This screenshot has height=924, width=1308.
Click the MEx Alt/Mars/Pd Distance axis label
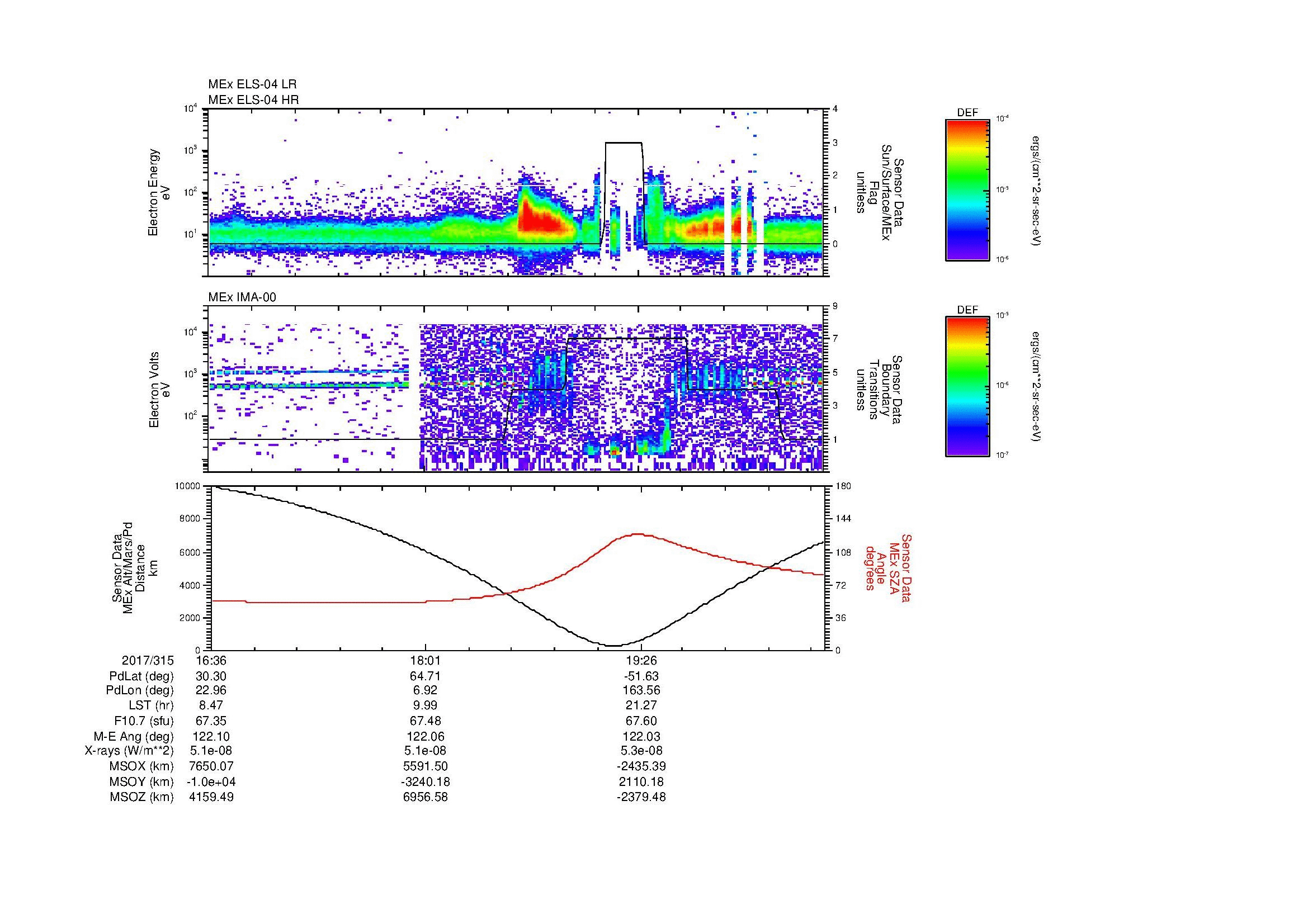[x=135, y=567]
